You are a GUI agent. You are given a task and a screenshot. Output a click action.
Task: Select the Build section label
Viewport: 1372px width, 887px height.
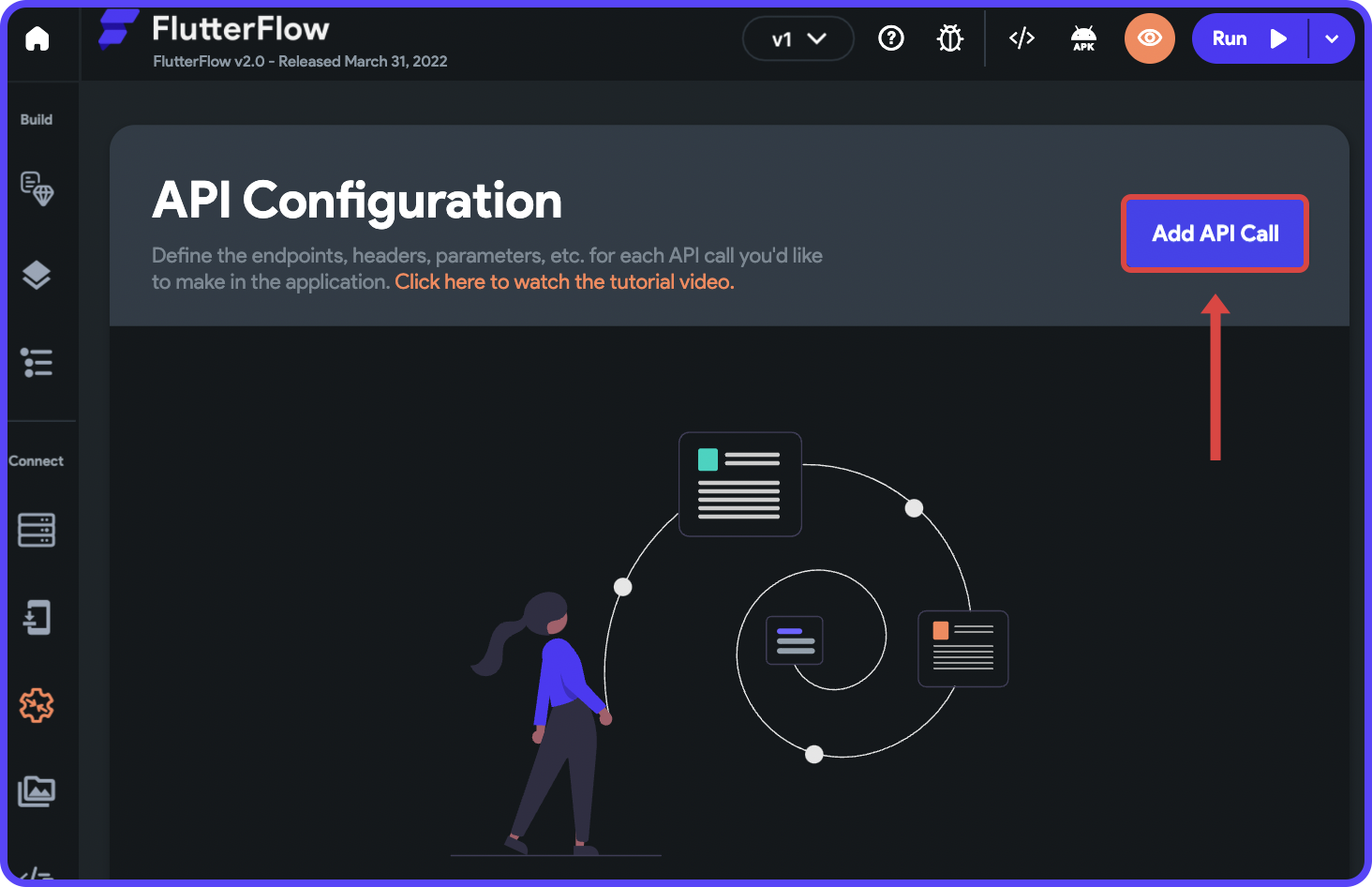[36, 119]
